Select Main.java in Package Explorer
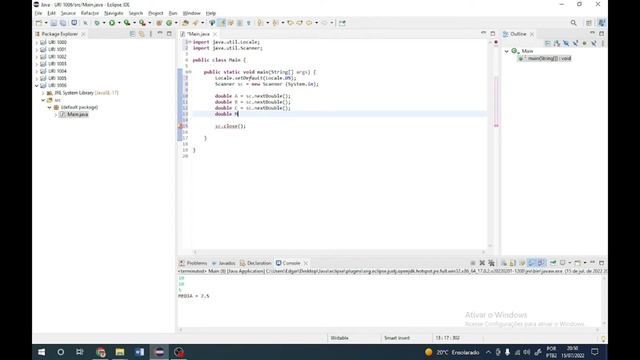Image resolution: width=640 pixels, height=360 pixels. (x=73, y=115)
